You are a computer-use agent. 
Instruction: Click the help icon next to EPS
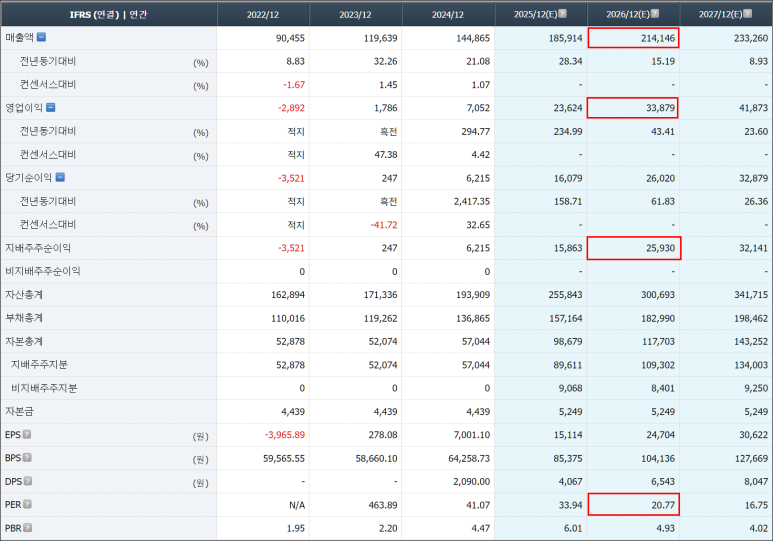[x=27, y=435]
